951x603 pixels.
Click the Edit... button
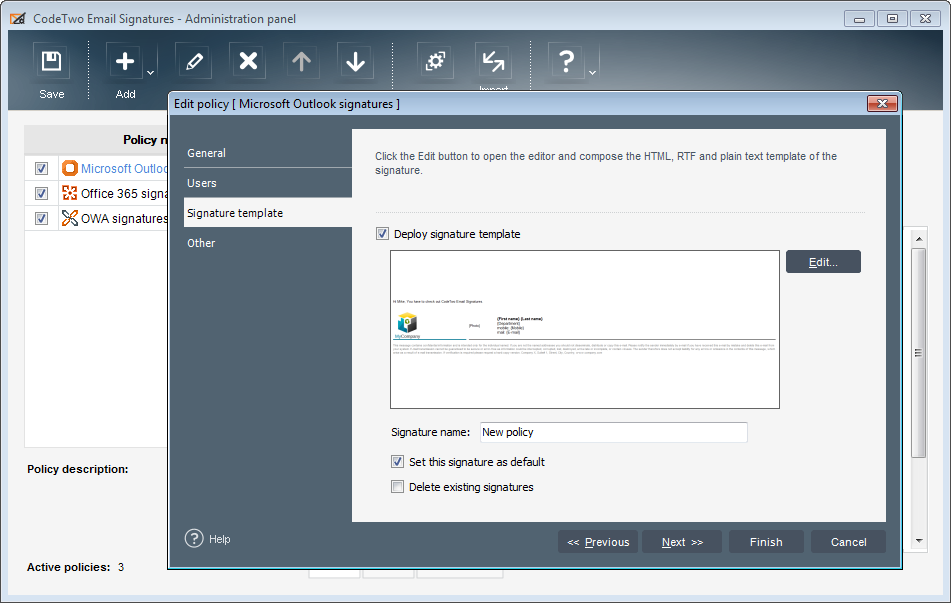pyautogui.click(x=823, y=262)
